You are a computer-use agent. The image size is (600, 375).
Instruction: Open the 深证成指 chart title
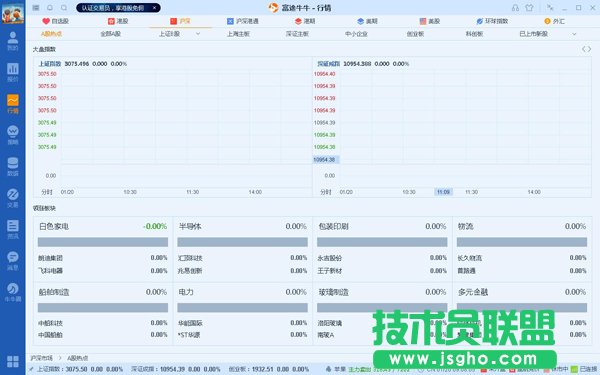[x=328, y=64]
